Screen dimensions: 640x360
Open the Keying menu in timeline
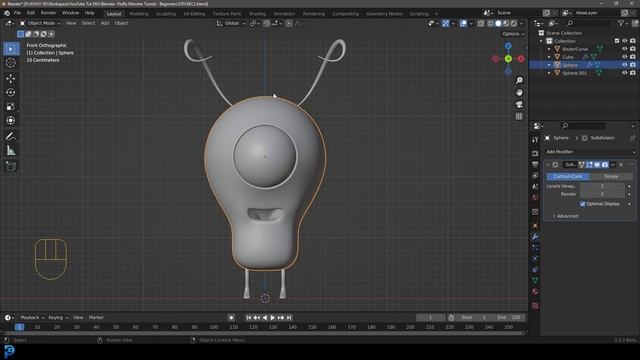click(x=58, y=318)
